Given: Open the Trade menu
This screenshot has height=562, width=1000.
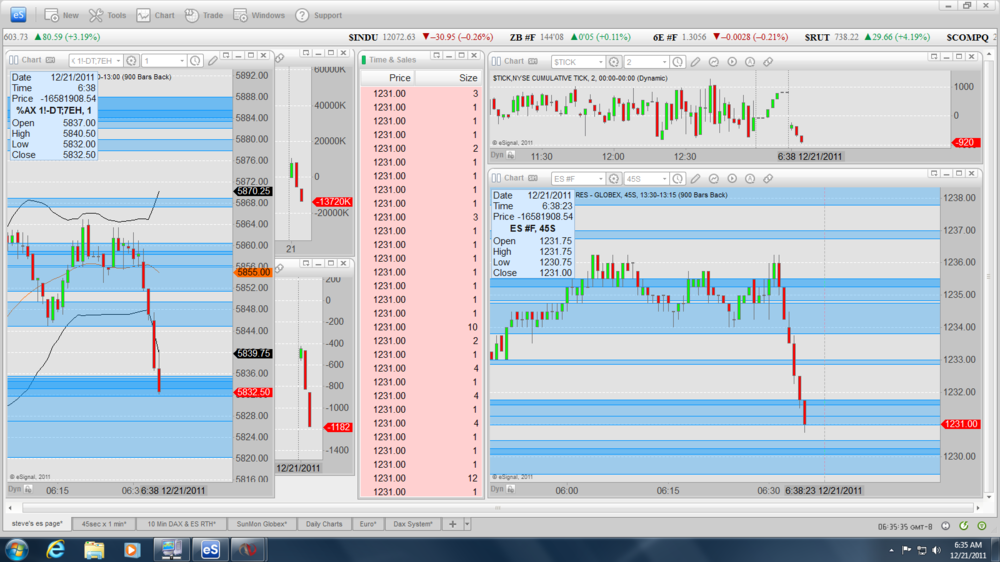Looking at the screenshot, I should (x=203, y=15).
